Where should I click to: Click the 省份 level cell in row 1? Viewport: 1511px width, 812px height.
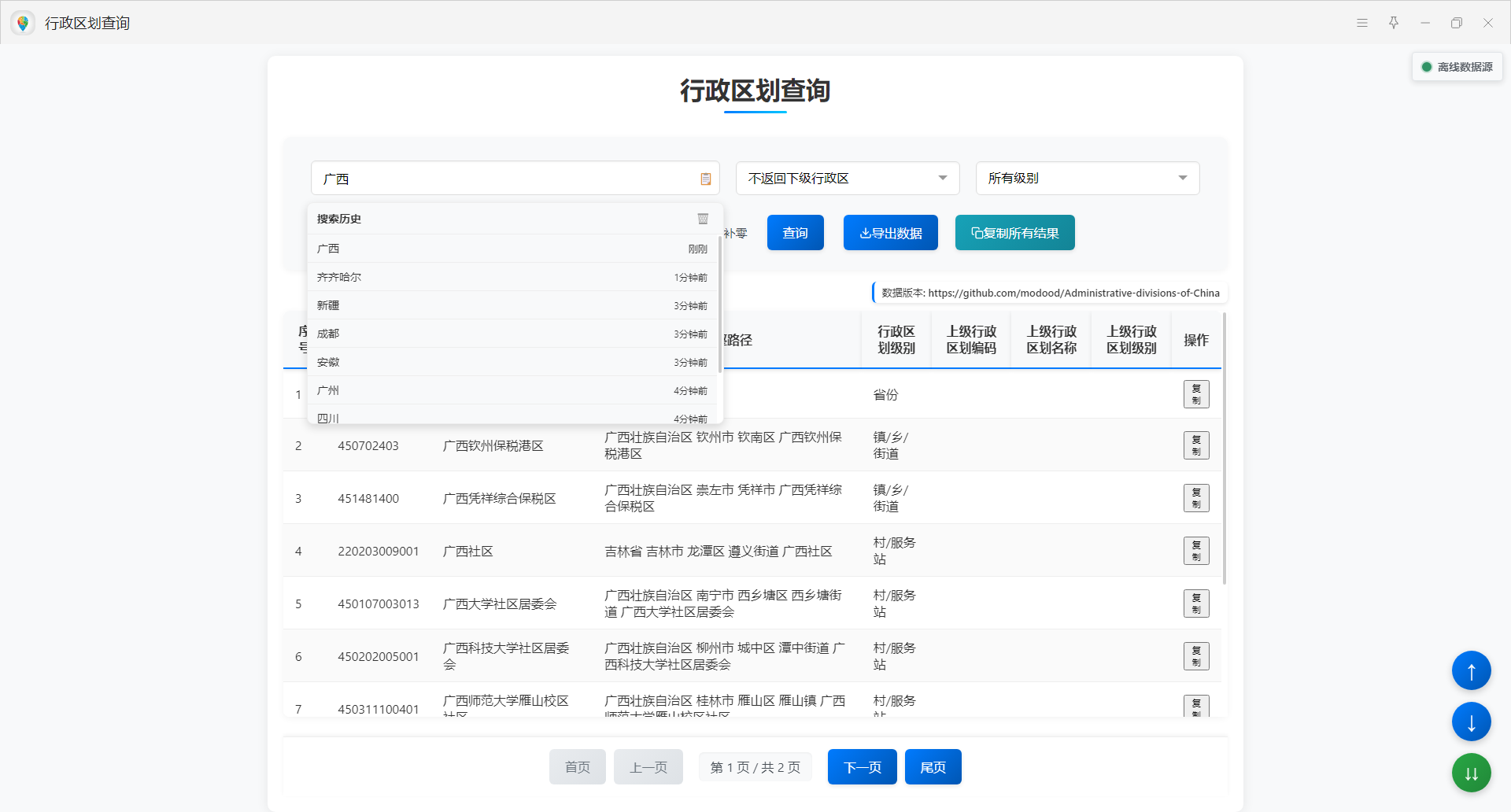pyautogui.click(x=886, y=395)
